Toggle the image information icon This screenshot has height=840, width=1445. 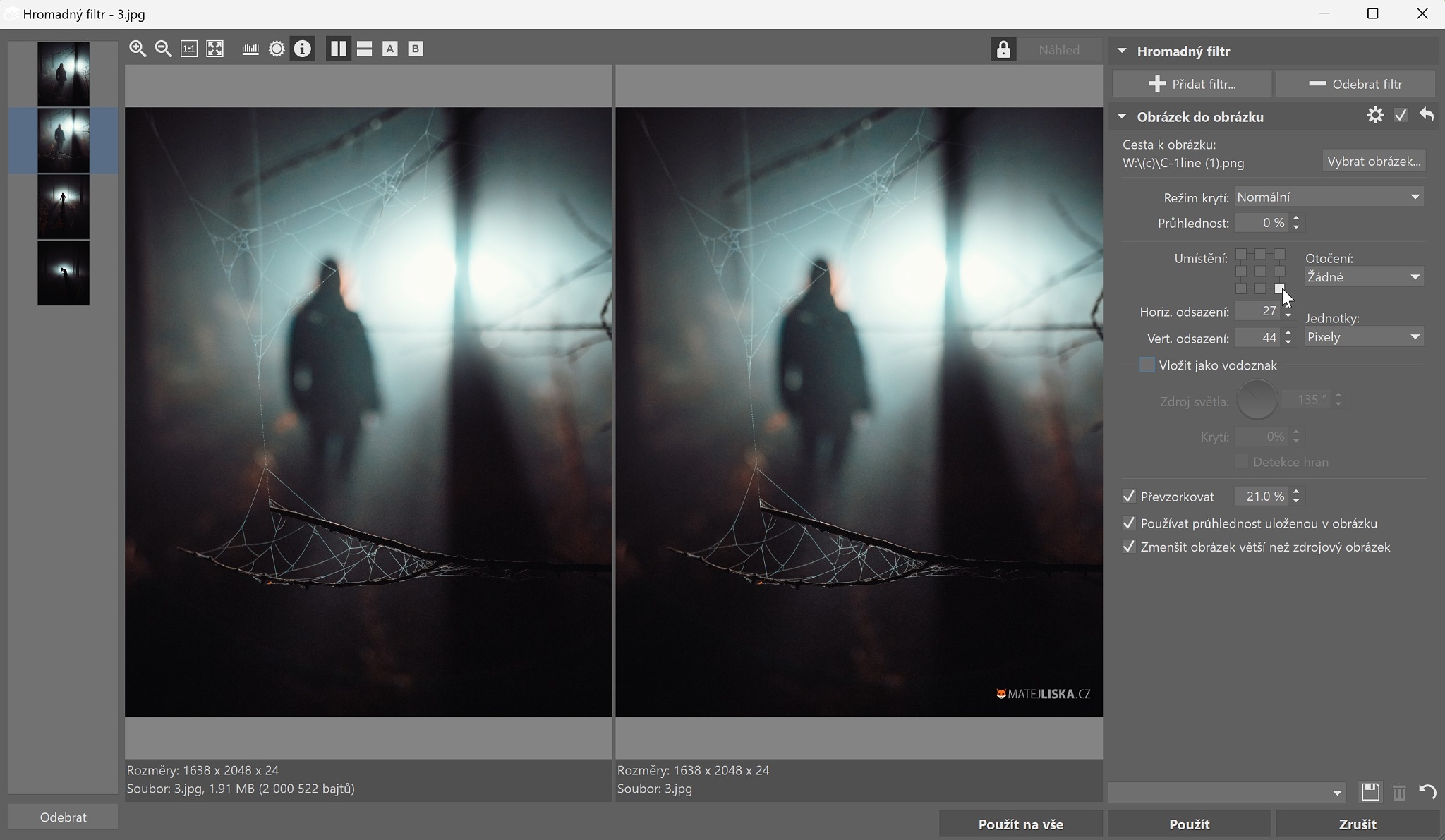(x=303, y=49)
